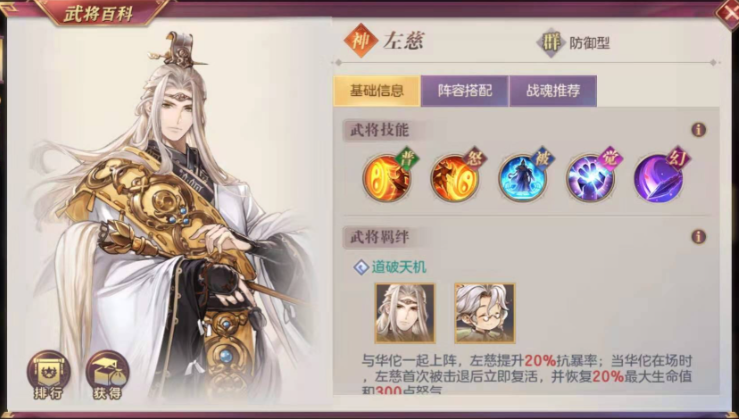Image resolution: width=739 pixels, height=419 pixels.
Task: Click the 神 rarity badge
Action: click(x=361, y=41)
